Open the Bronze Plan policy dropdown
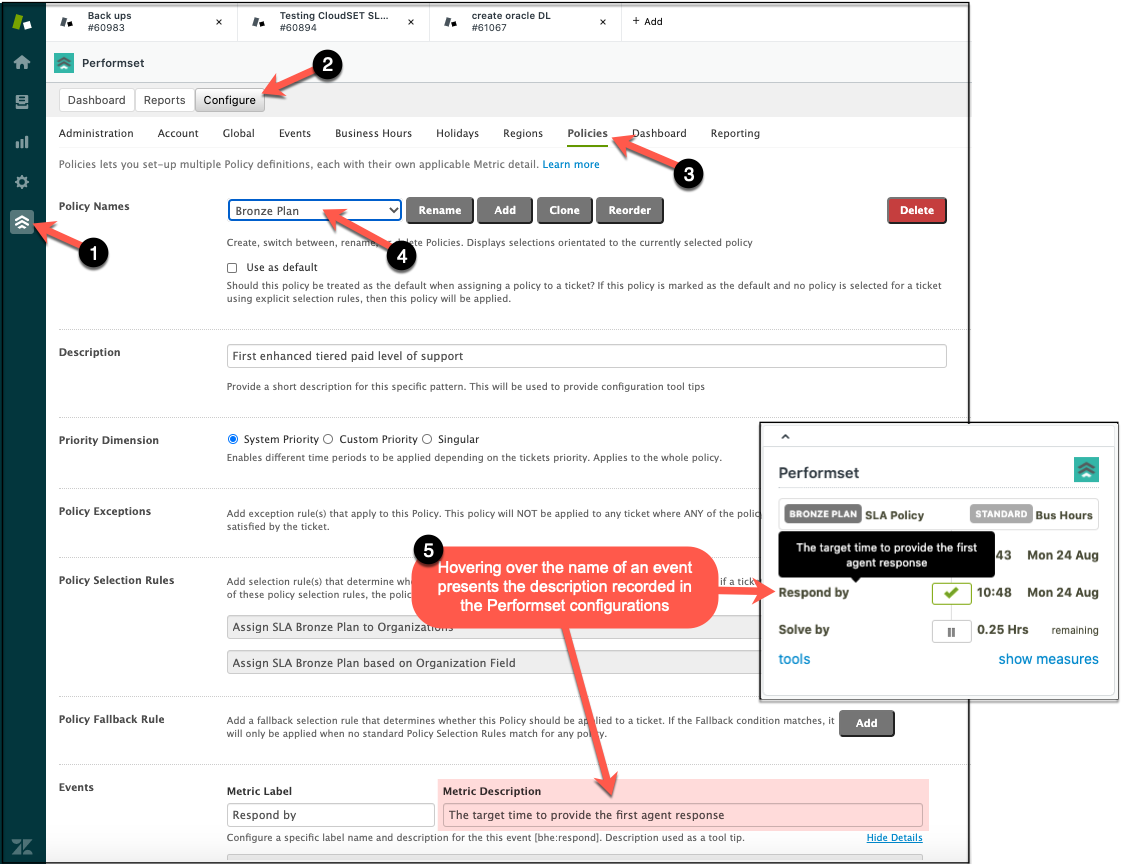Viewport: 1122px width, 864px height. pyautogui.click(x=315, y=210)
